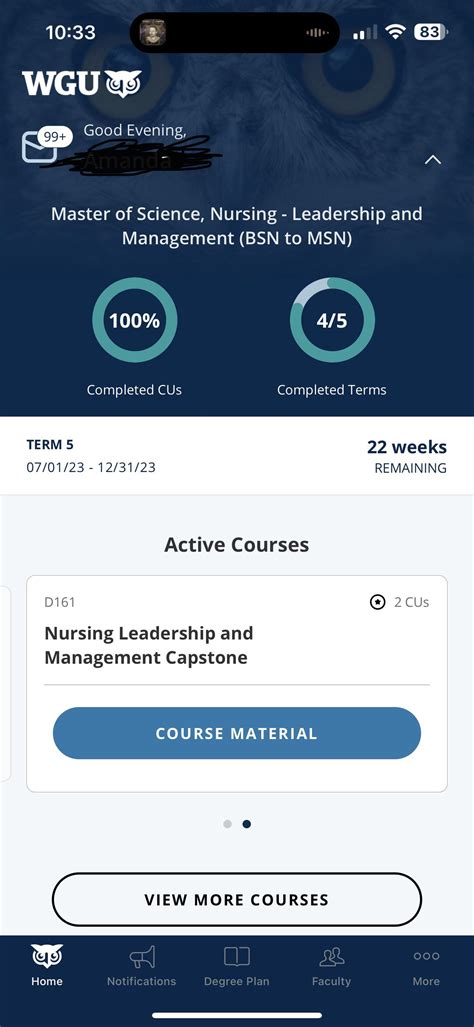Tap Nursing Leadership and Management Capstone title
Screen dimensions: 474x1027
point(149,645)
